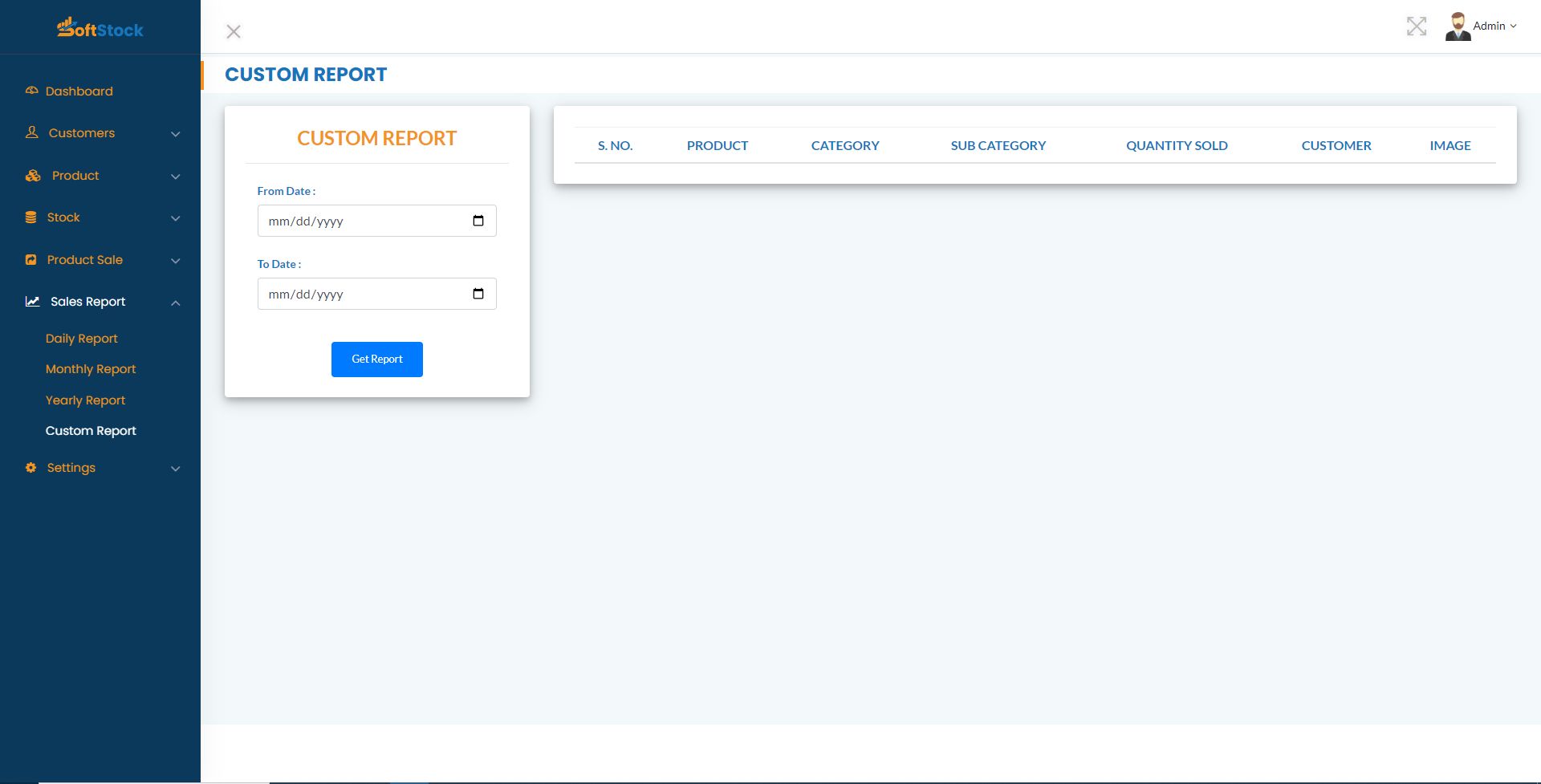The height and width of the screenshot is (784, 1541).
Task: Expand the Stock submenu chevron
Action: coord(176,218)
